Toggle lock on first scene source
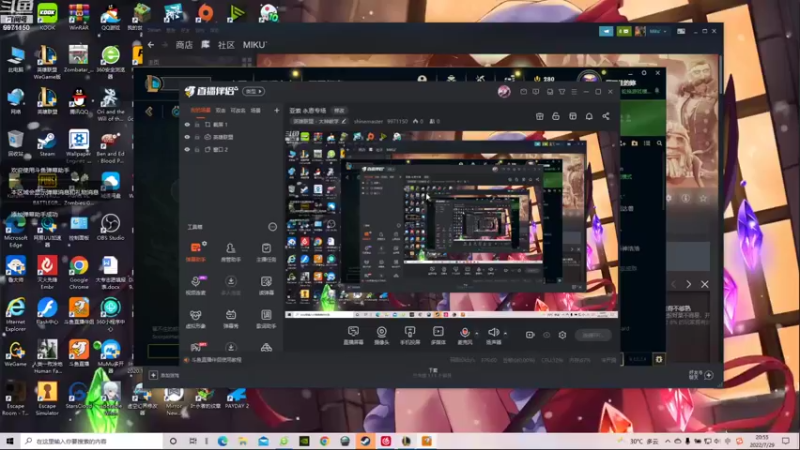This screenshot has width=800, height=450. (197, 124)
